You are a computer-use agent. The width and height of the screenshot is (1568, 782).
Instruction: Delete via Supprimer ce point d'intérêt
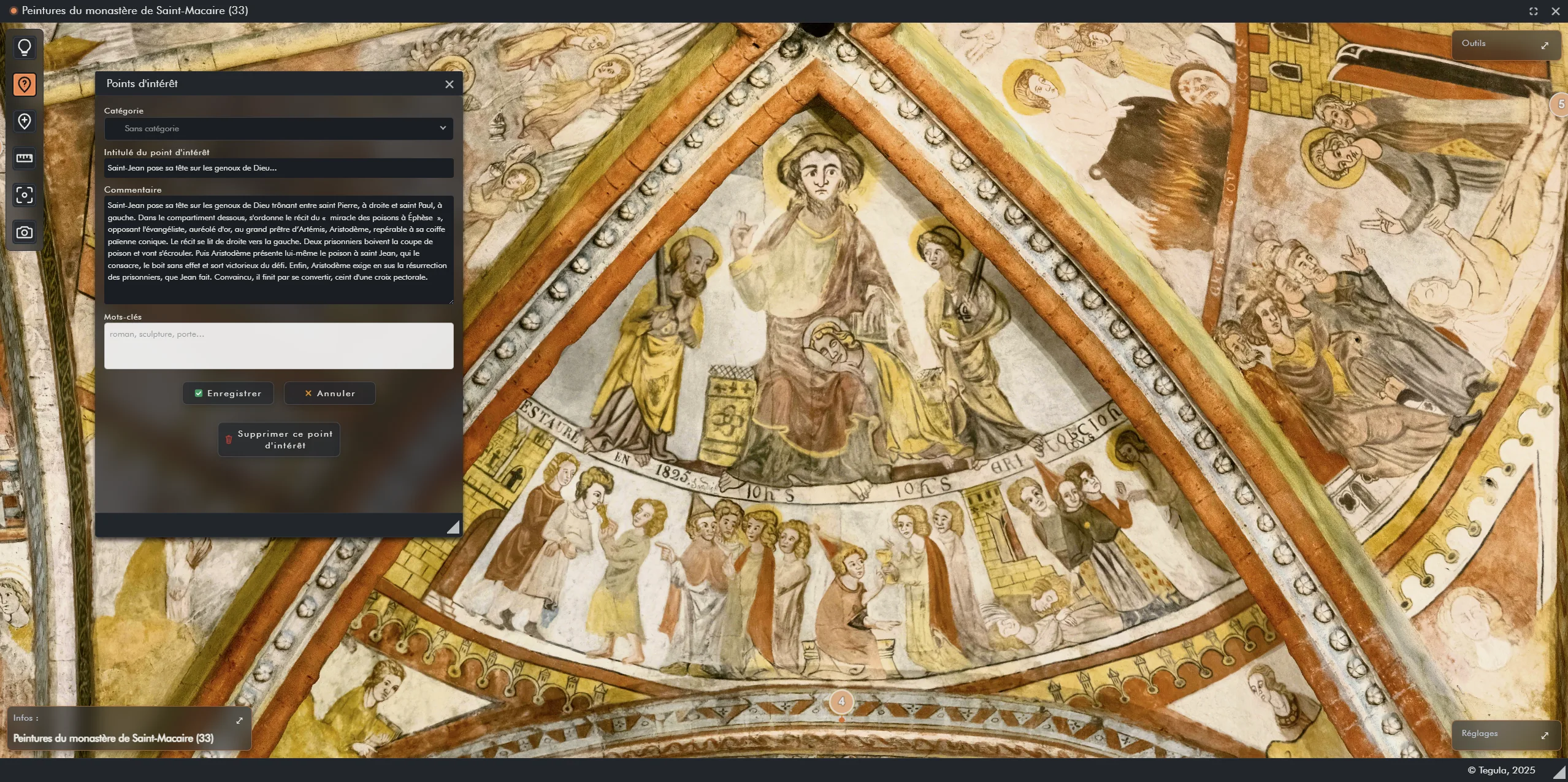[x=279, y=439]
